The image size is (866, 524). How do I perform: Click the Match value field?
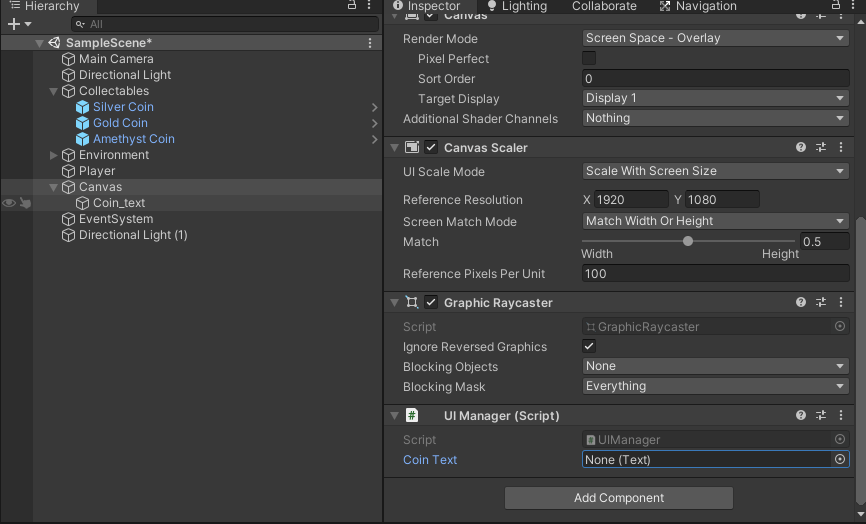pos(825,241)
